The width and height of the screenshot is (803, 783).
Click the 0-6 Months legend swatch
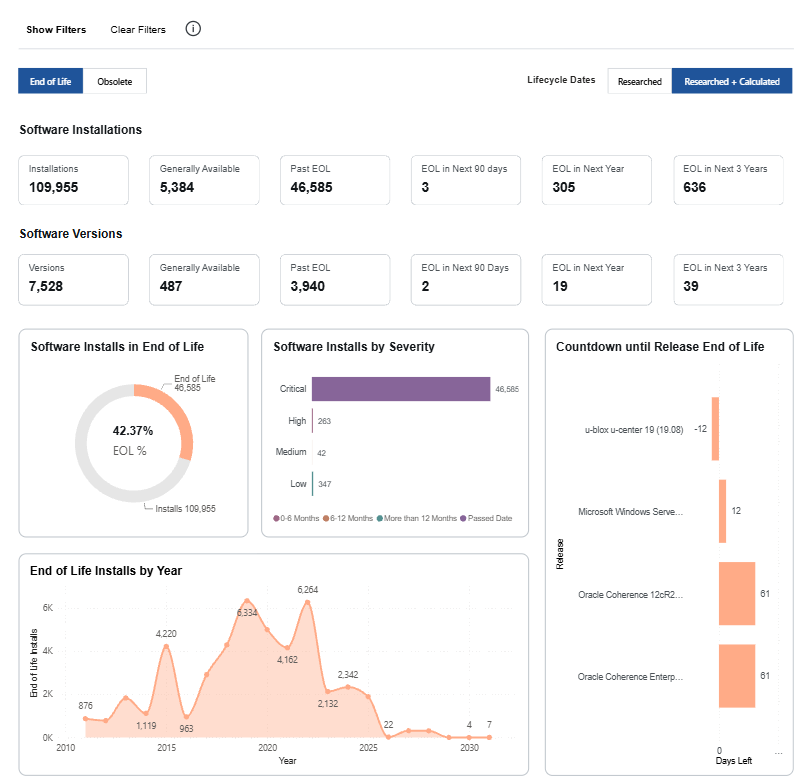click(x=277, y=518)
